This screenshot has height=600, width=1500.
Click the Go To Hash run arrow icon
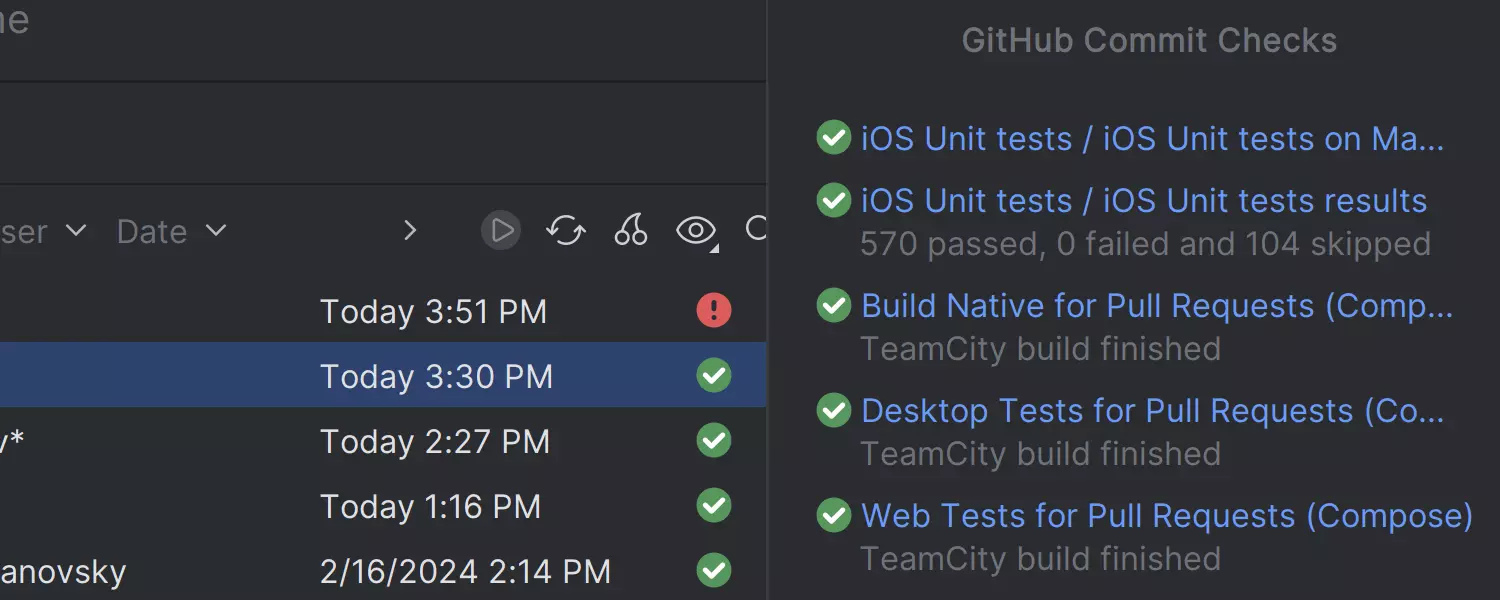point(501,231)
